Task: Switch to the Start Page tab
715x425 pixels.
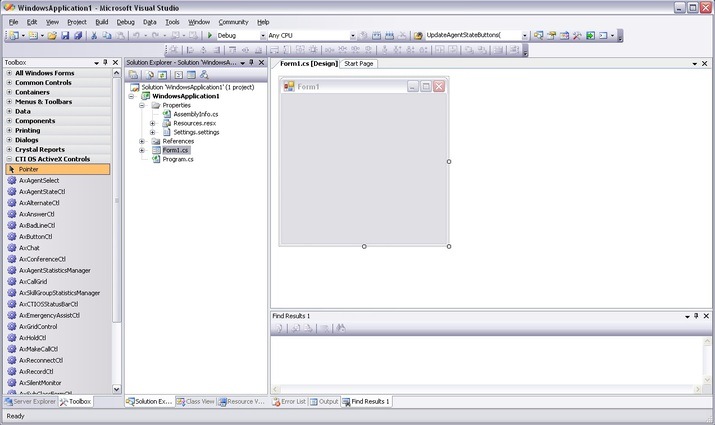Action: 359,63
